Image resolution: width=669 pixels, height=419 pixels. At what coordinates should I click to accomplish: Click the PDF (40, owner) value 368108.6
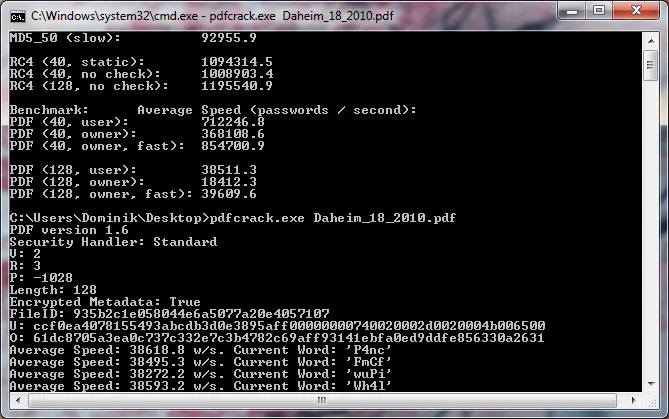233,134
